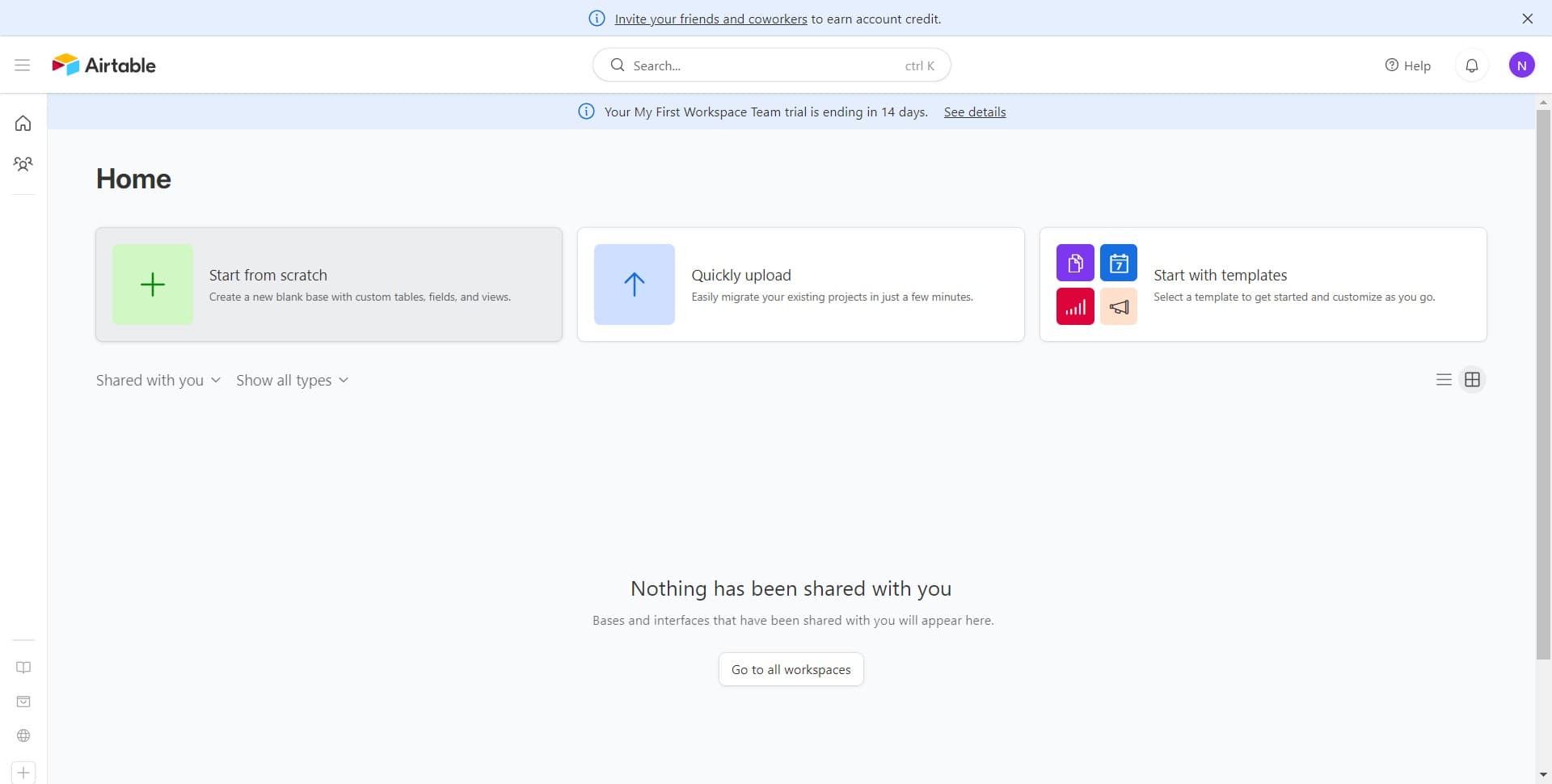Click Start from scratch card
The width and height of the screenshot is (1552, 784).
click(329, 285)
